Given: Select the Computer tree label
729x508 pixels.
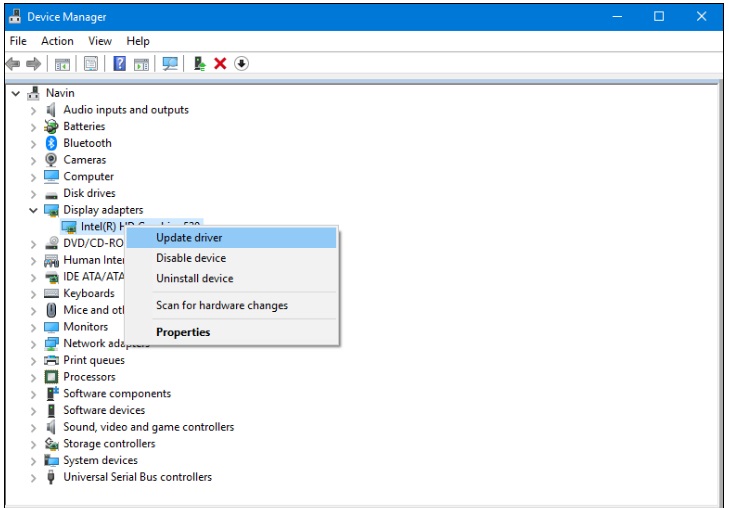Looking at the screenshot, I should [88, 177].
